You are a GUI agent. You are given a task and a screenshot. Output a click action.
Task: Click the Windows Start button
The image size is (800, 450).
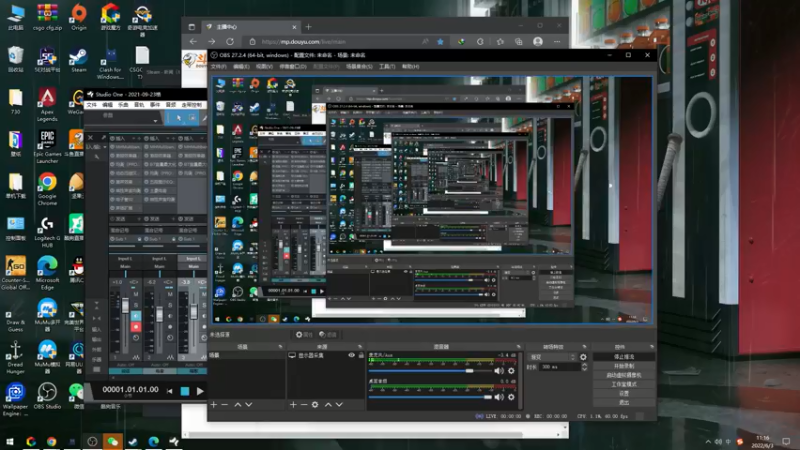point(10,441)
